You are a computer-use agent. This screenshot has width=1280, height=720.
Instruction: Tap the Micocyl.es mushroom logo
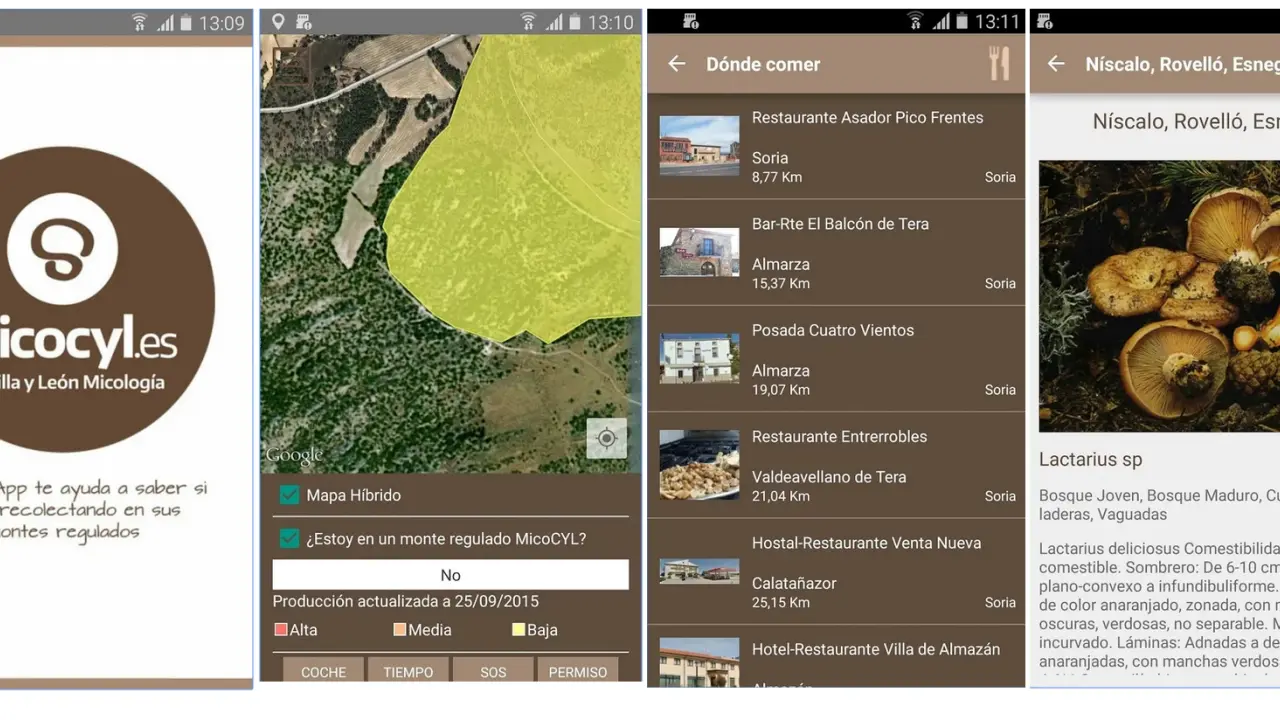click(62, 248)
